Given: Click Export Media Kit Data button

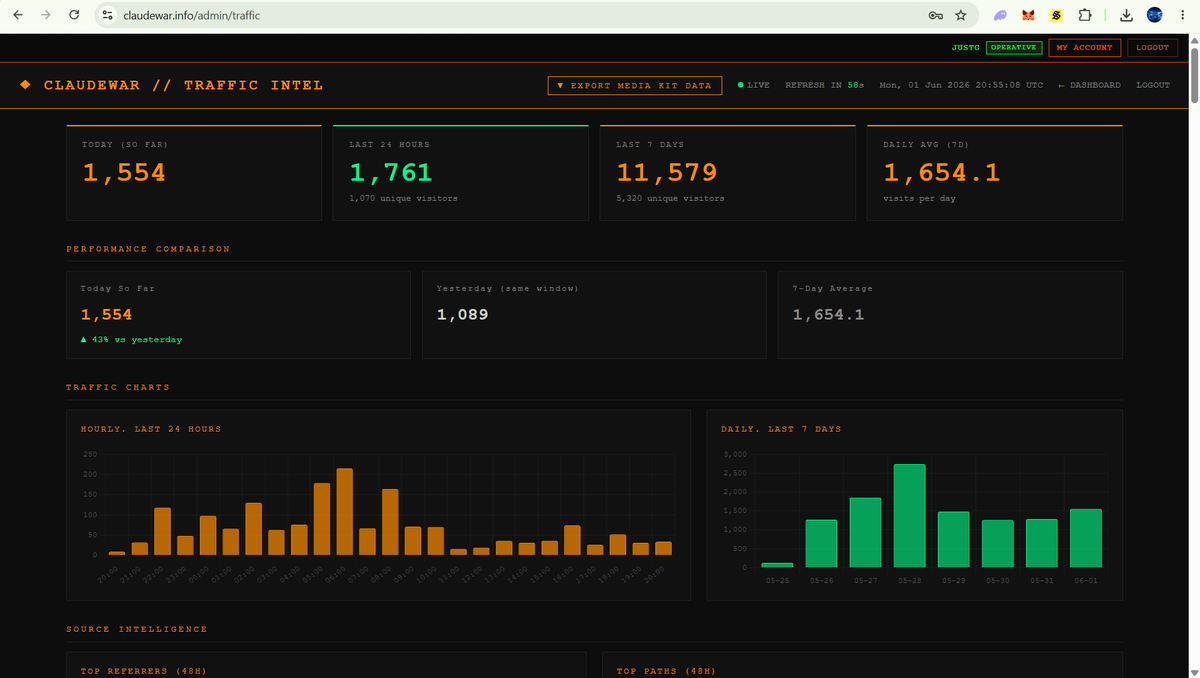Looking at the screenshot, I should (x=635, y=85).
